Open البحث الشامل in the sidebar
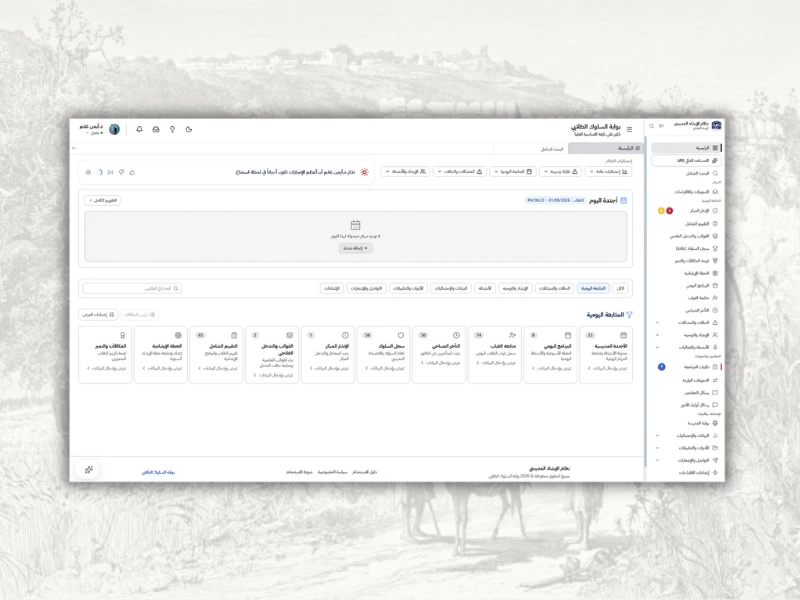Viewport: 800px width, 600px height. (x=686, y=173)
